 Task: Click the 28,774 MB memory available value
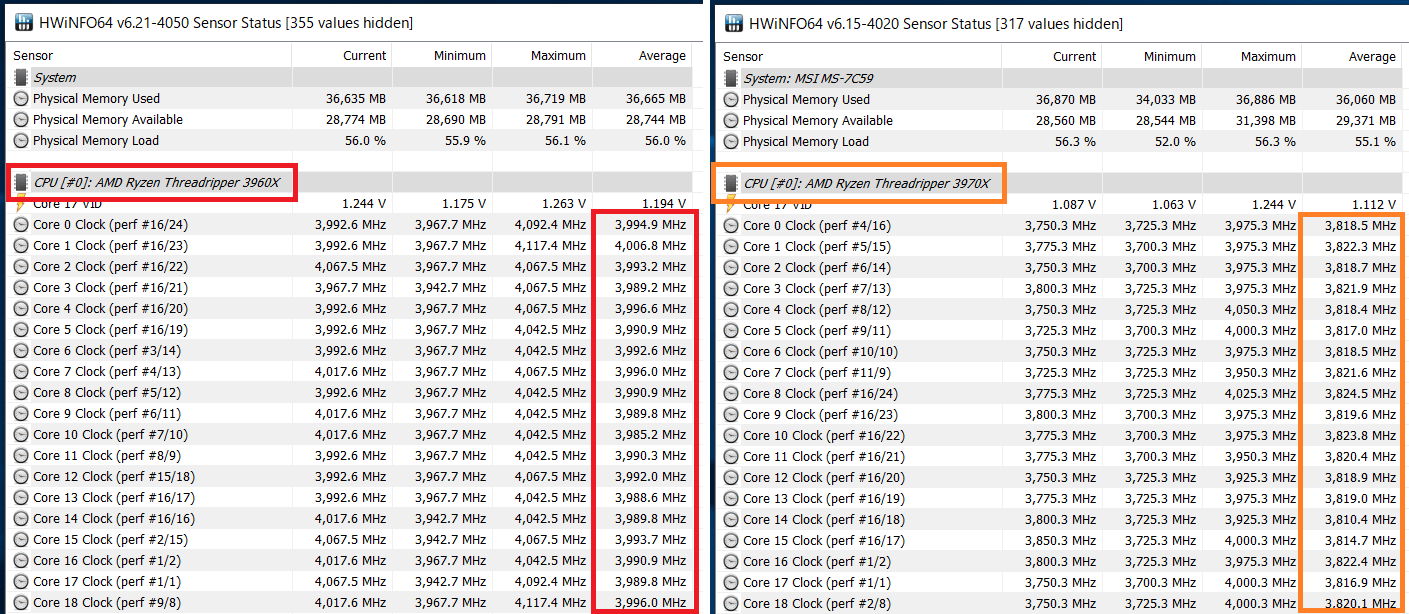click(x=356, y=119)
